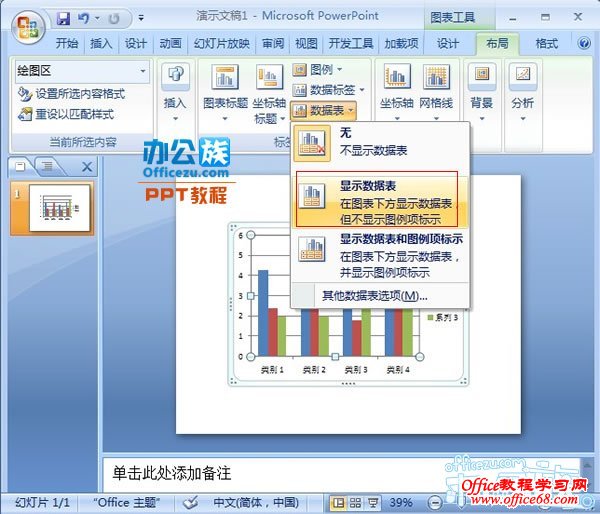Screen dimensions: 600x514
Task: Switch to chart tools 格式 tab
Action: click(x=546, y=43)
